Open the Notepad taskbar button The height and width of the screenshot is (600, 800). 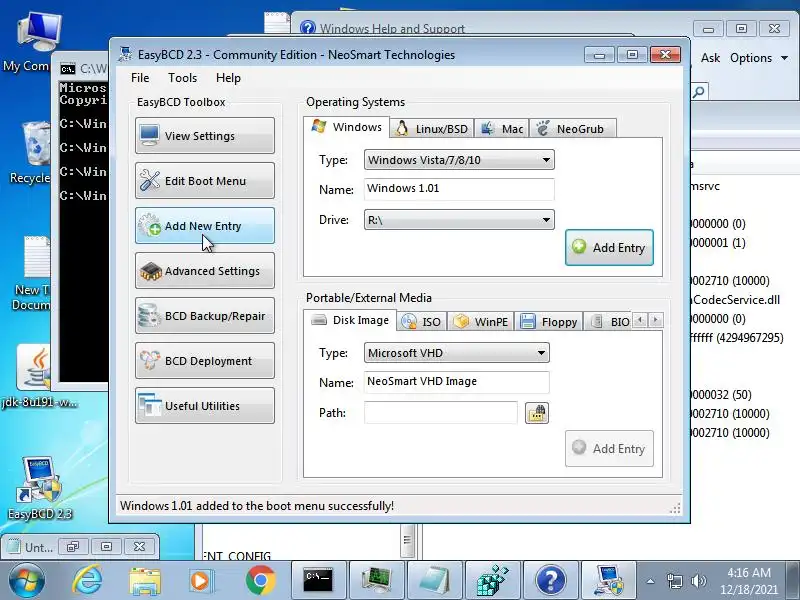click(435, 580)
